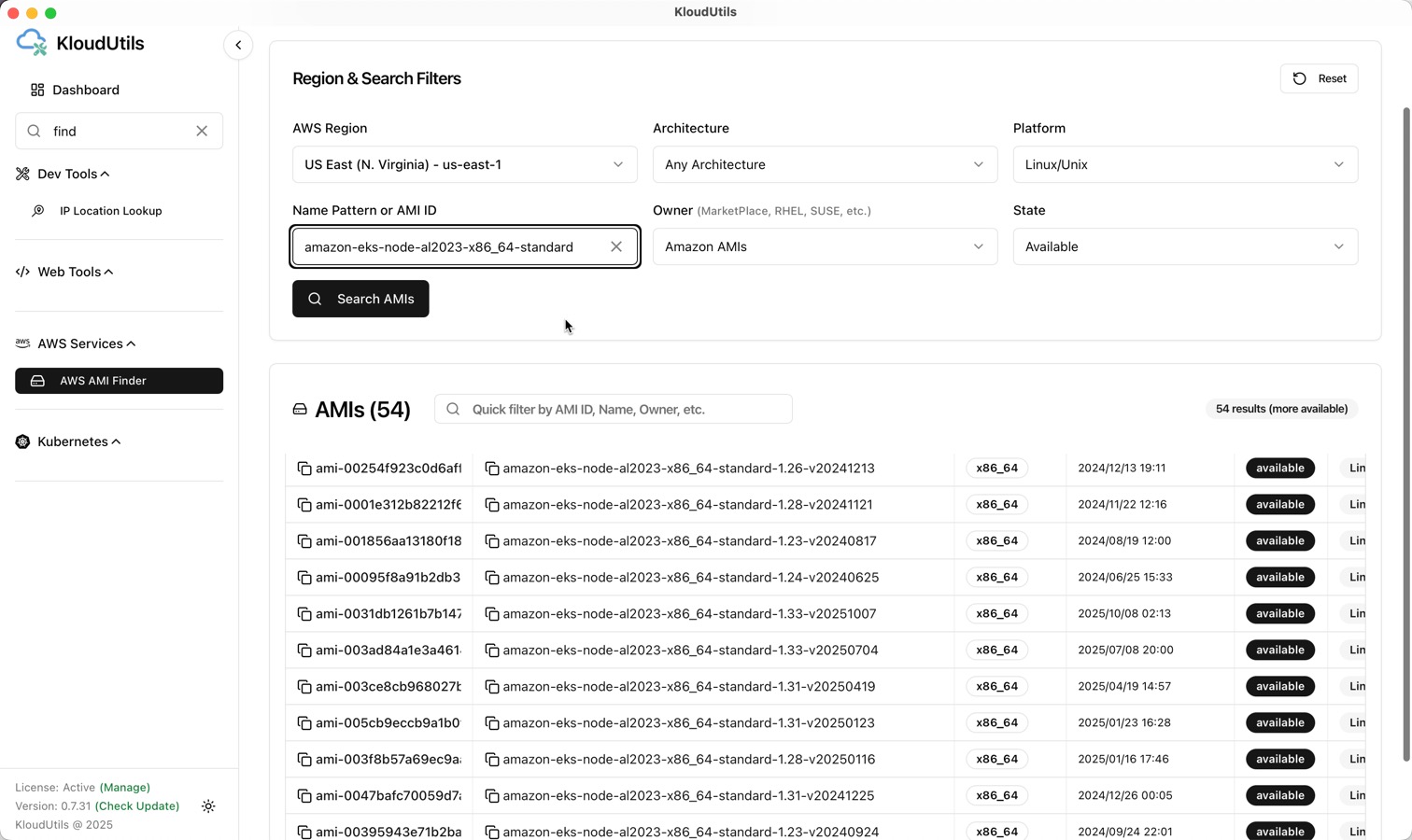Viewport: 1412px width, 840px height.
Task: Open IP Location Lookup tool
Action: [x=110, y=212]
